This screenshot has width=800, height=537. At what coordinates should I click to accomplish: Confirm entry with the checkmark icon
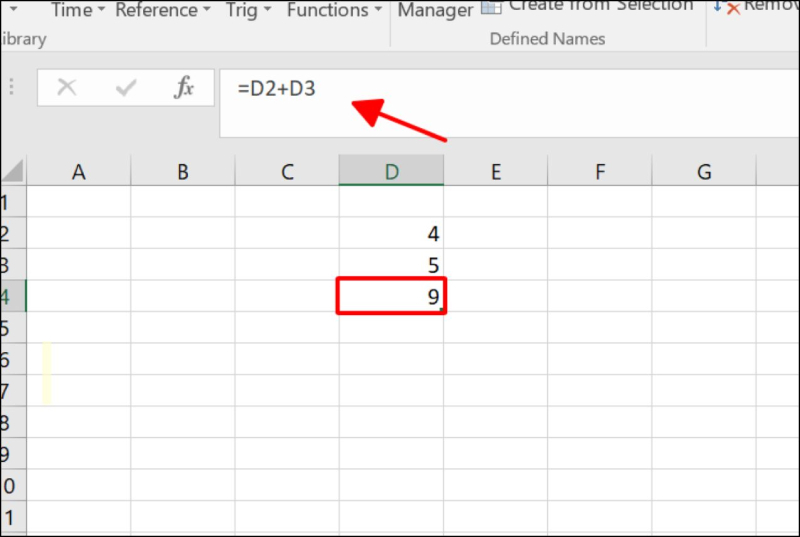(126, 88)
